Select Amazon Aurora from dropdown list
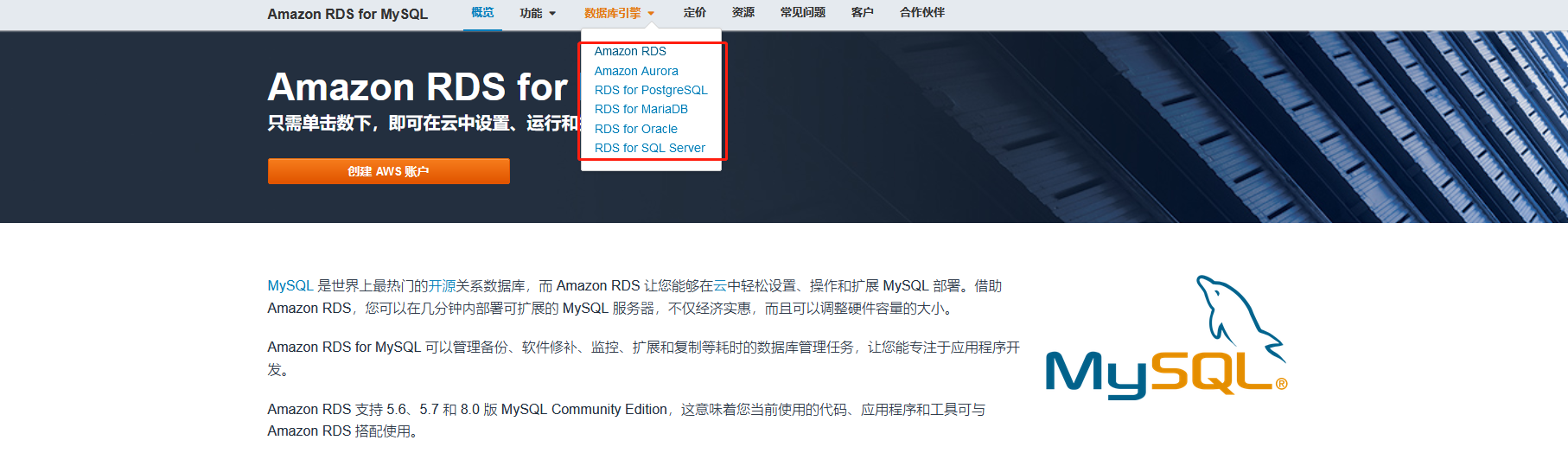Image resolution: width=1568 pixels, height=453 pixels. coord(636,71)
